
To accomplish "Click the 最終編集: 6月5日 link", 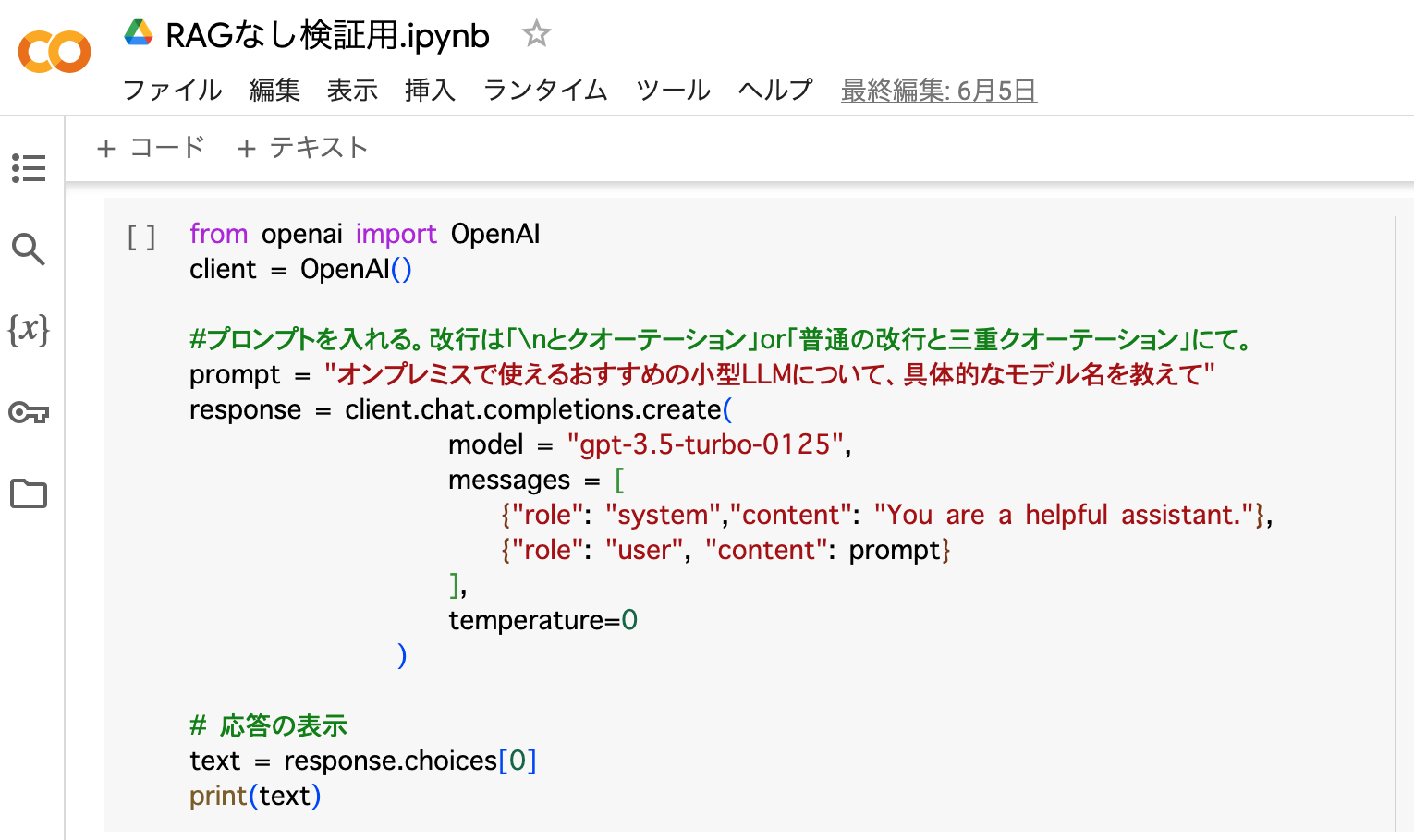I will [938, 91].
